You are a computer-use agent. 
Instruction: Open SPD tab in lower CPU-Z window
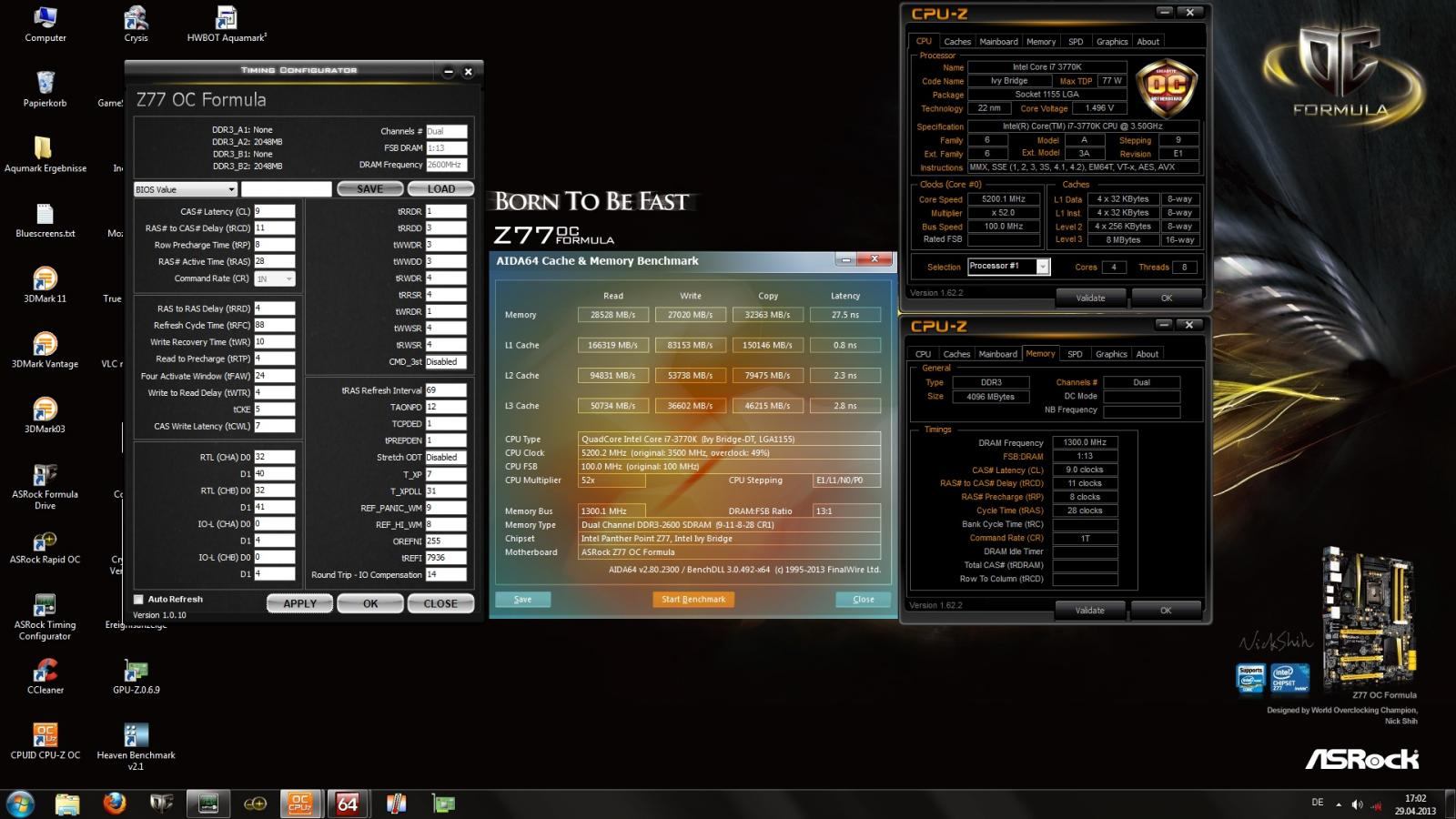[x=1075, y=354]
